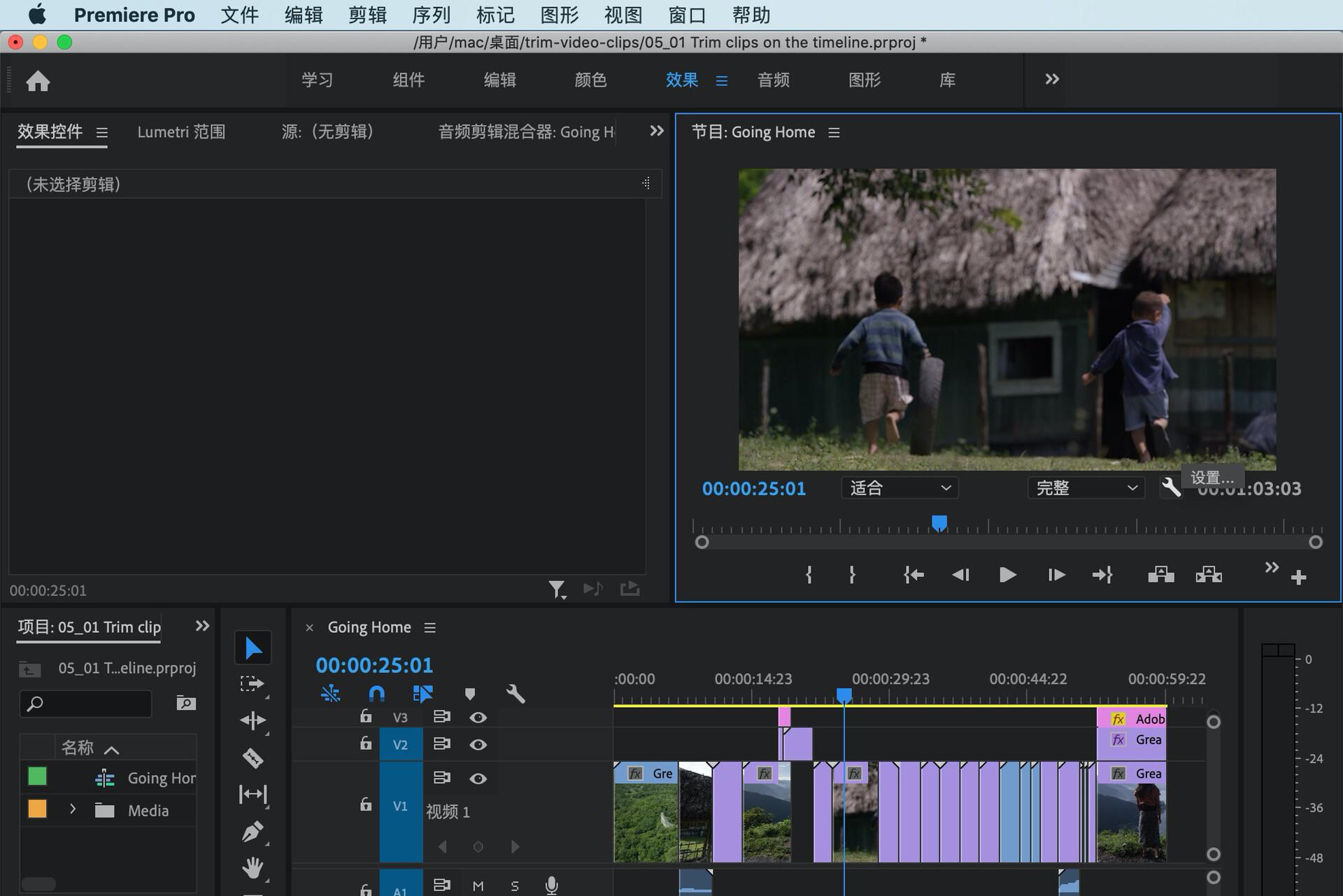Screen dimensions: 1343x896
Task: Select the Slip tool
Action: 253,795
